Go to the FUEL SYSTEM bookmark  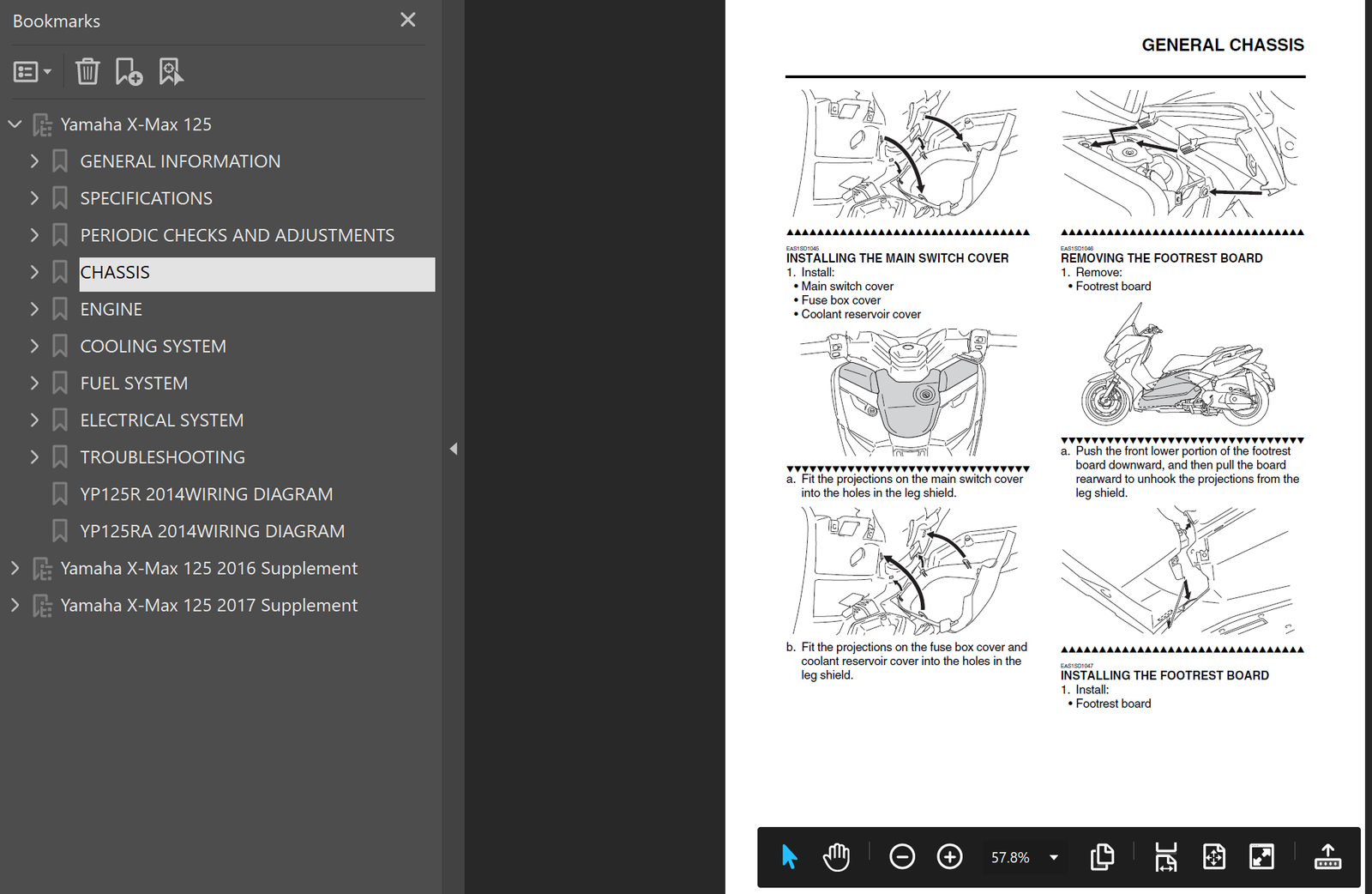[134, 383]
